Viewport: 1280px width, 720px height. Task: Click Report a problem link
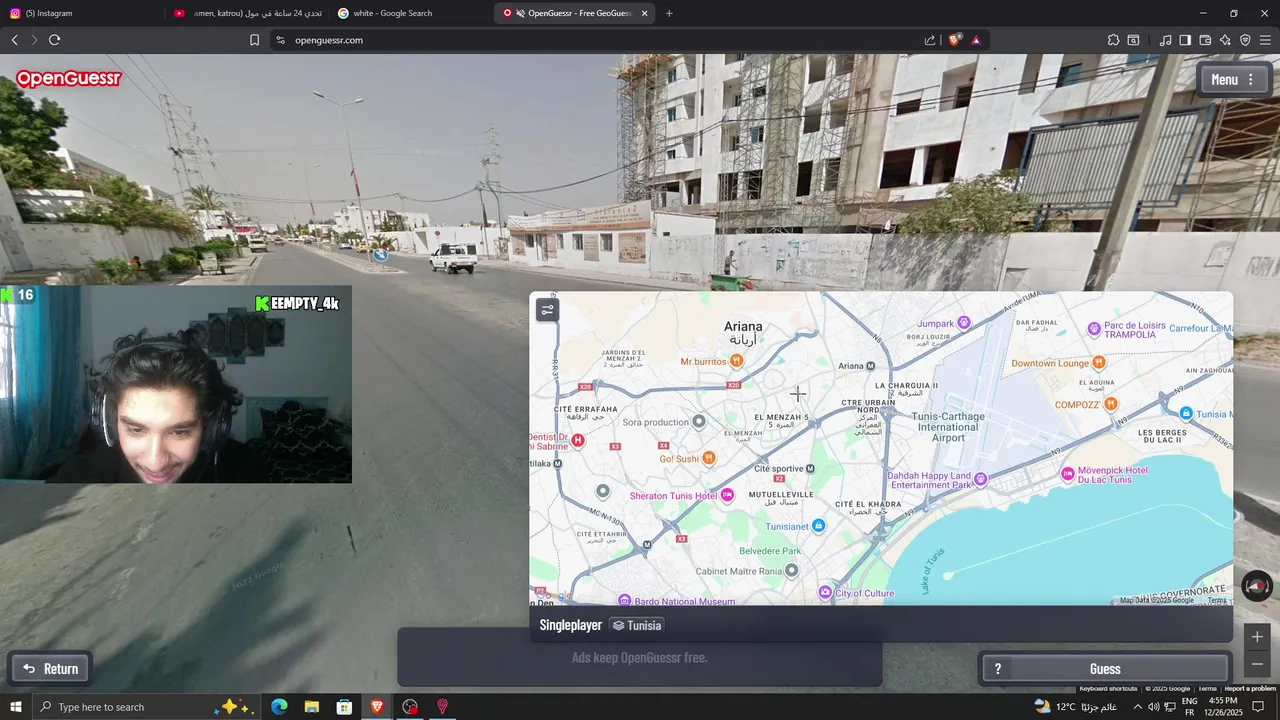click(1249, 689)
